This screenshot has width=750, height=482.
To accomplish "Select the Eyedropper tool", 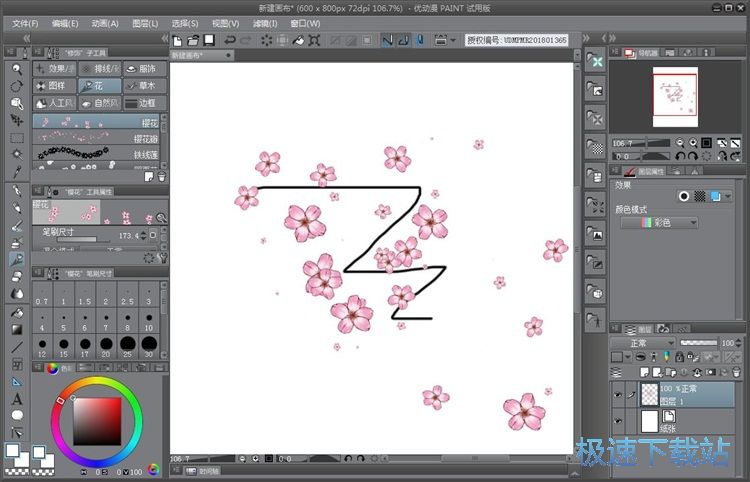I will 17,172.
